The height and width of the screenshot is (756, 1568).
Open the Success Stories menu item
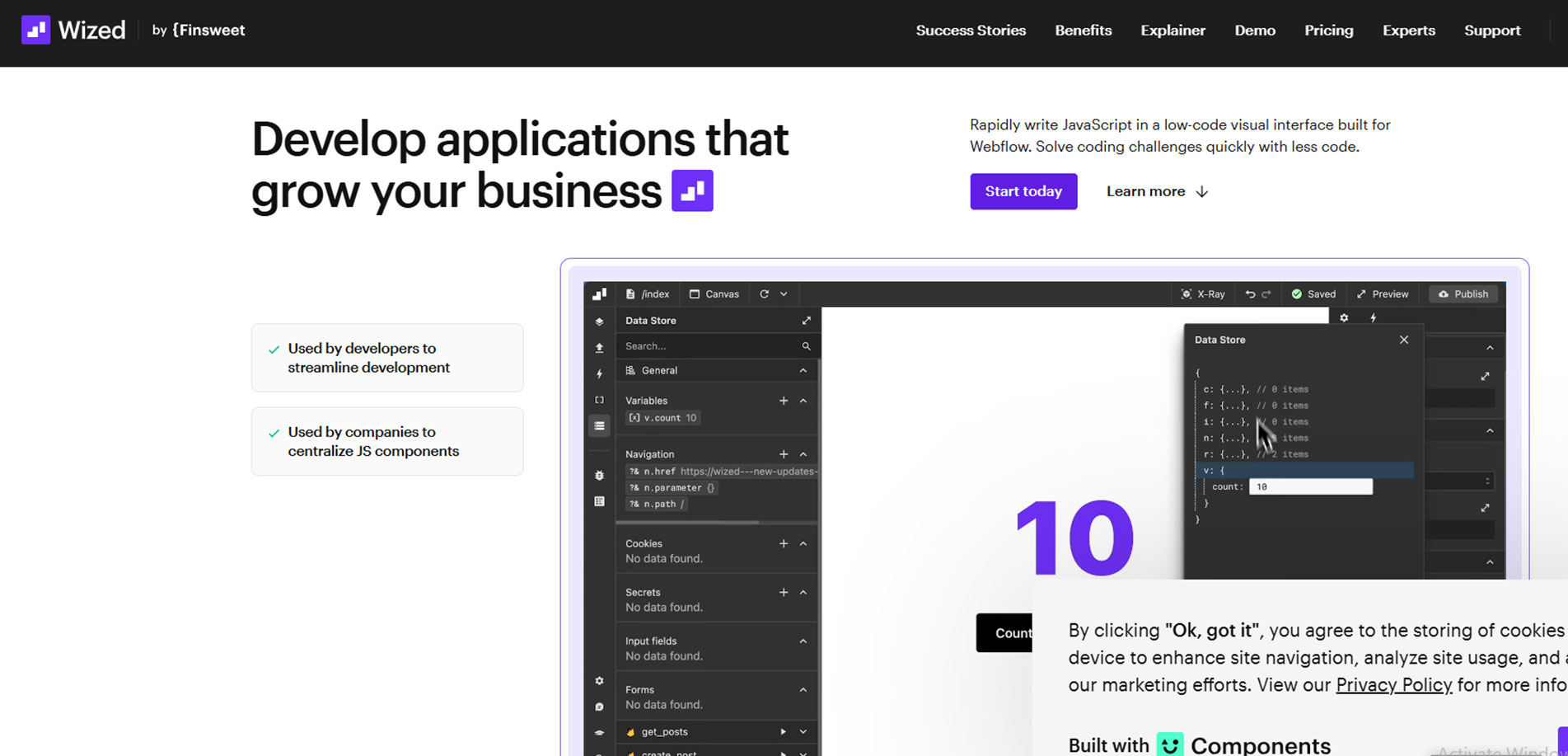[971, 31]
